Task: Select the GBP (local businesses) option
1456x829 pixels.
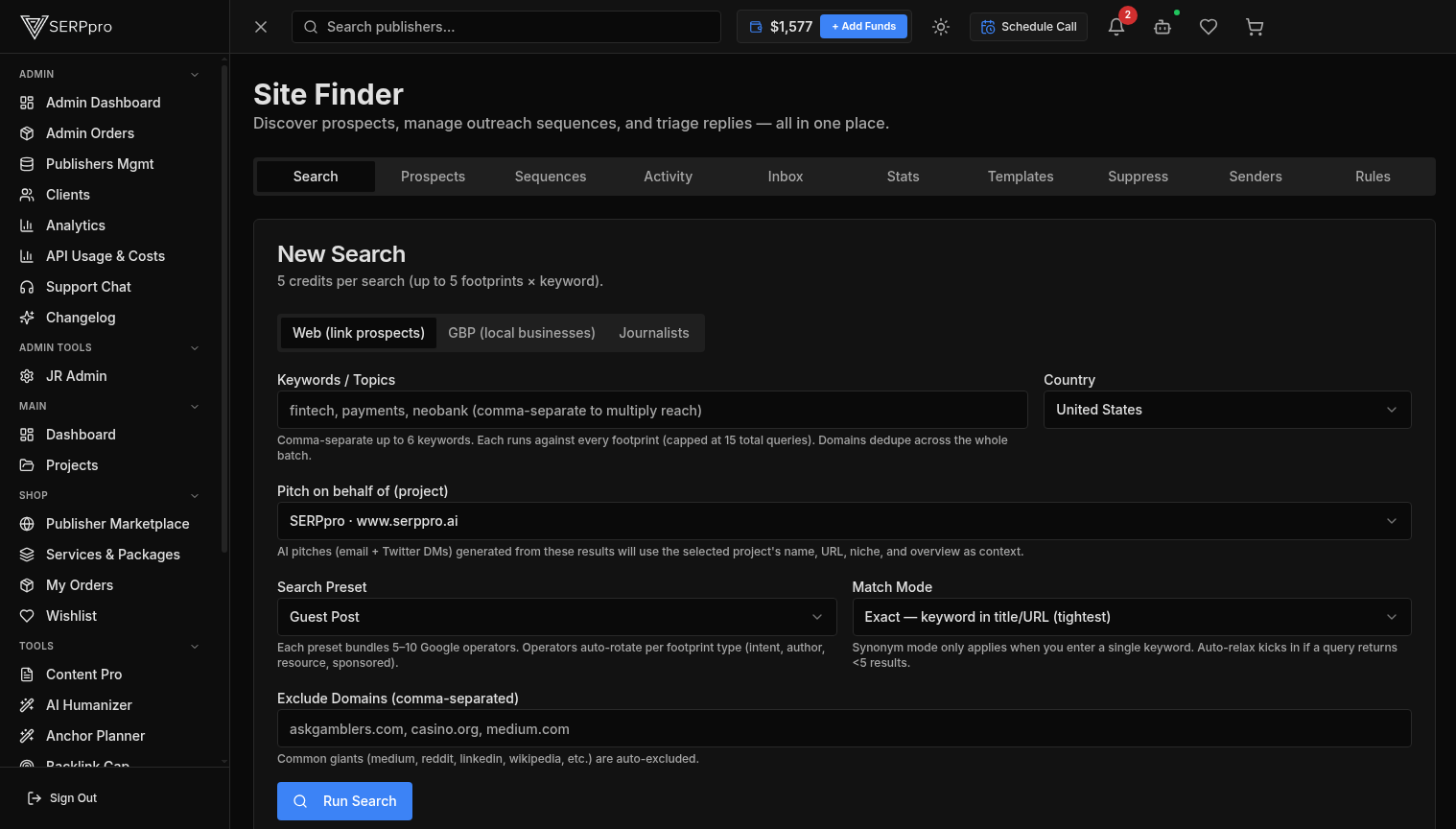Action: pyautogui.click(x=521, y=332)
